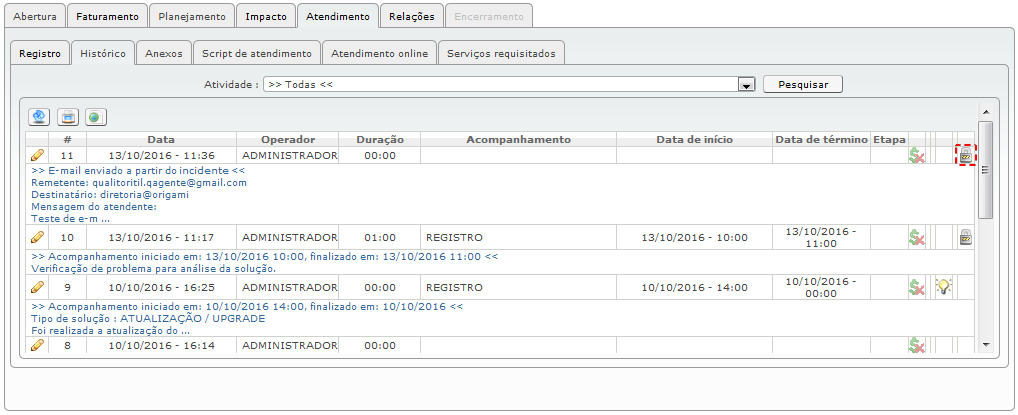Click the first blue globe toolbar icon
This screenshot has height=415, width=1018.
(x=40, y=117)
